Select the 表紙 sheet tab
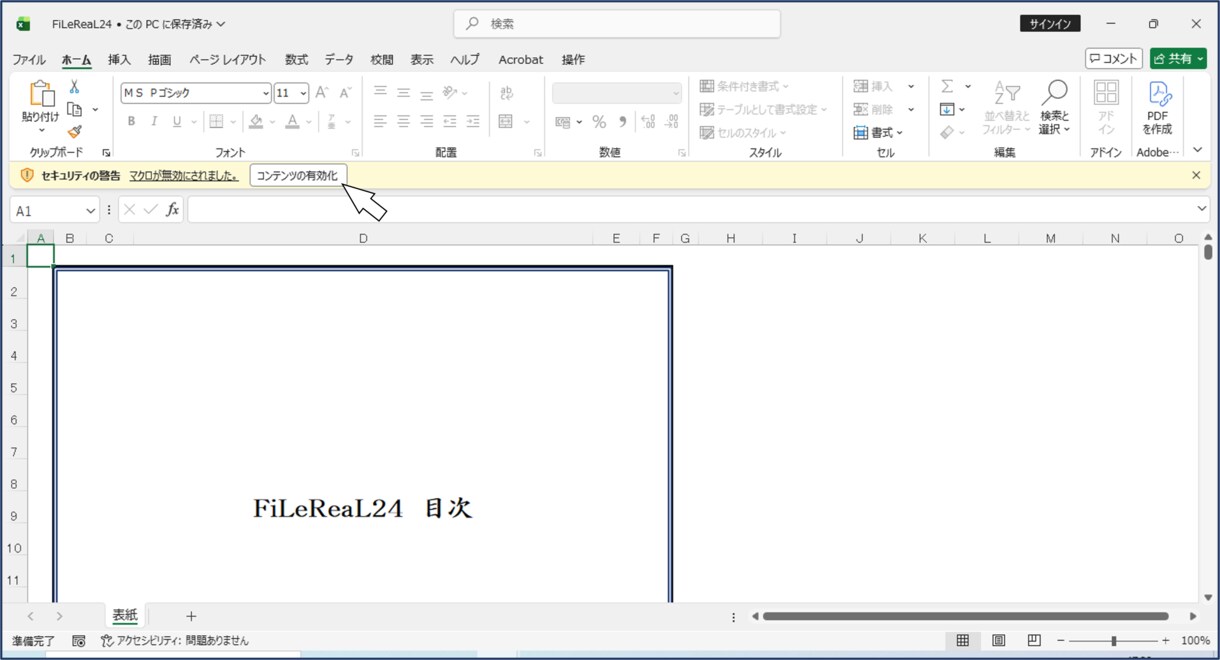The width and height of the screenshot is (1220, 660). pos(125,616)
